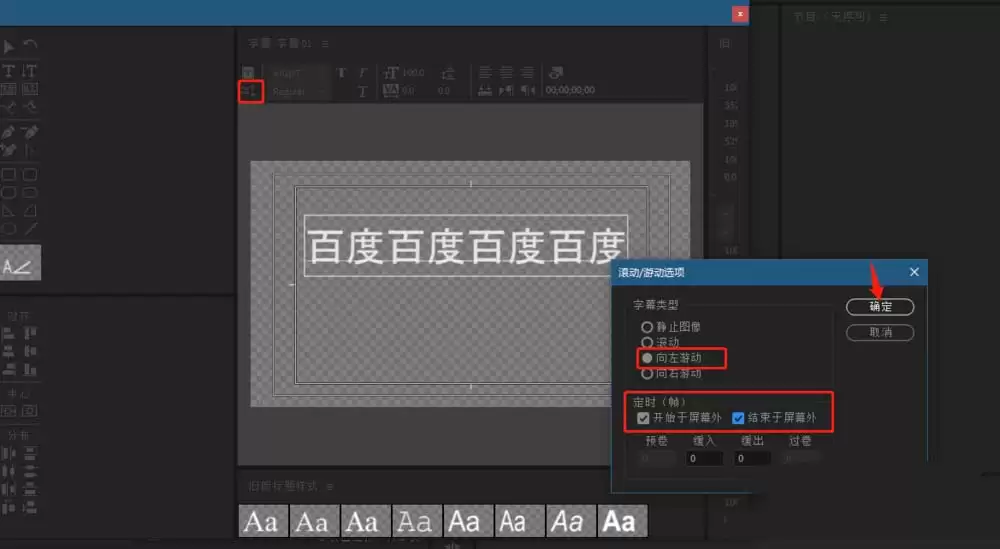Align title text center

(x=506, y=73)
